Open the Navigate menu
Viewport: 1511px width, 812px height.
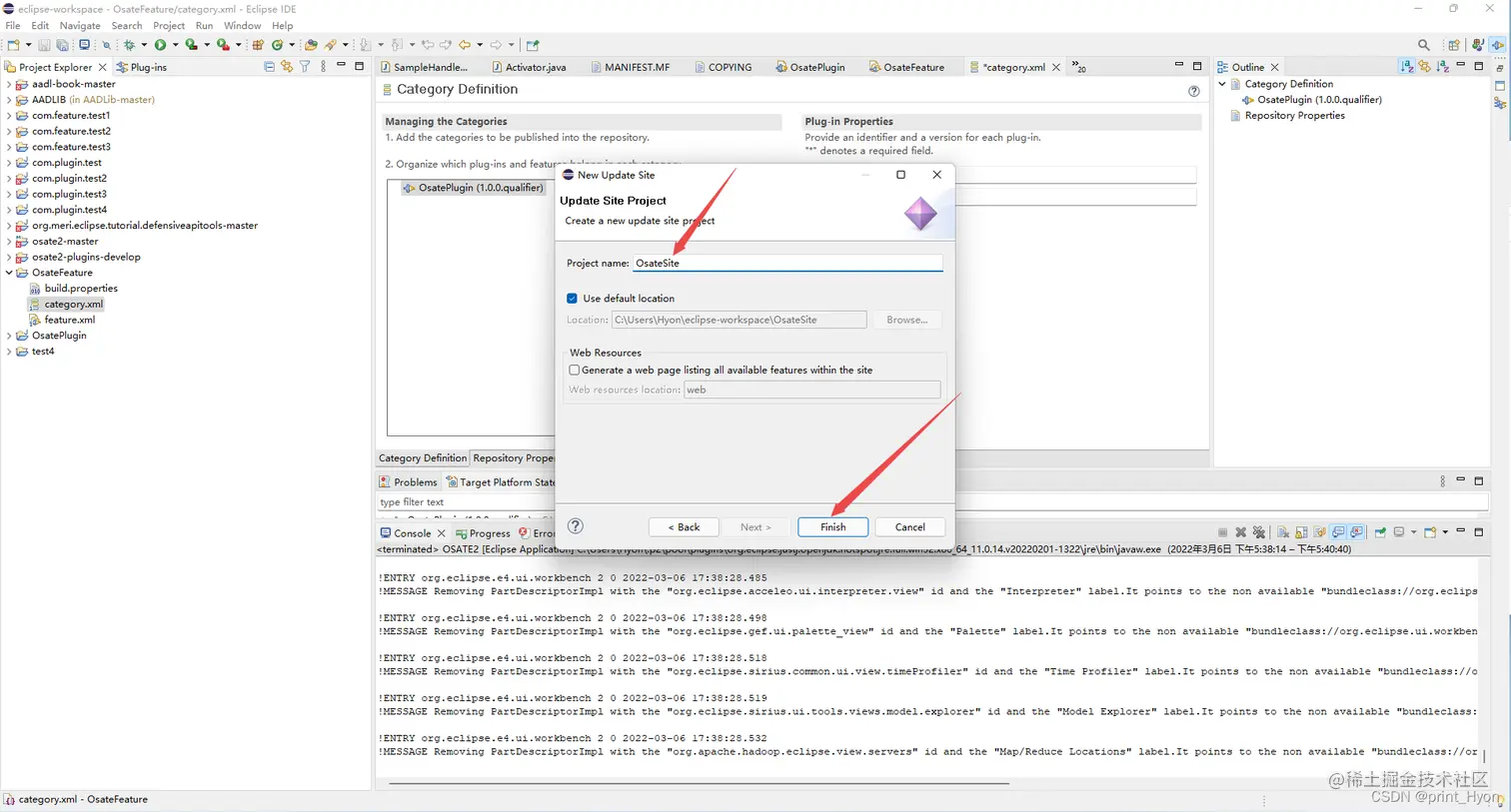[80, 25]
